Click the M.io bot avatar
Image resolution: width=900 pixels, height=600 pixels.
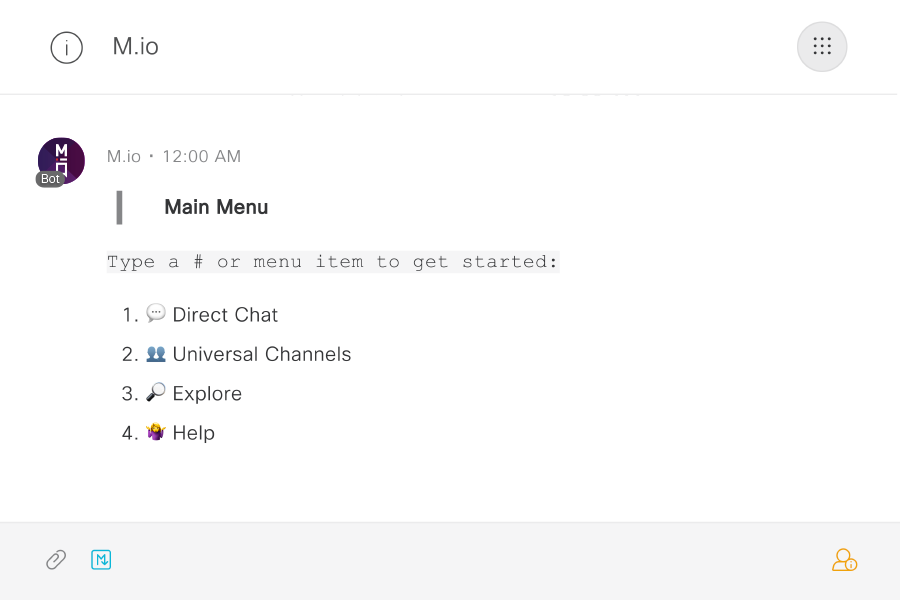click(x=61, y=158)
